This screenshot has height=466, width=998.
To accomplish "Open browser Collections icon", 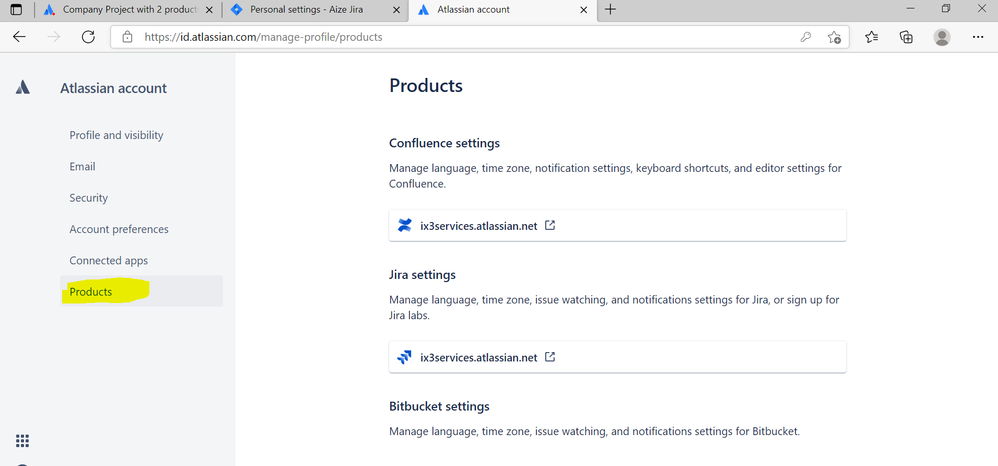I will [x=906, y=37].
